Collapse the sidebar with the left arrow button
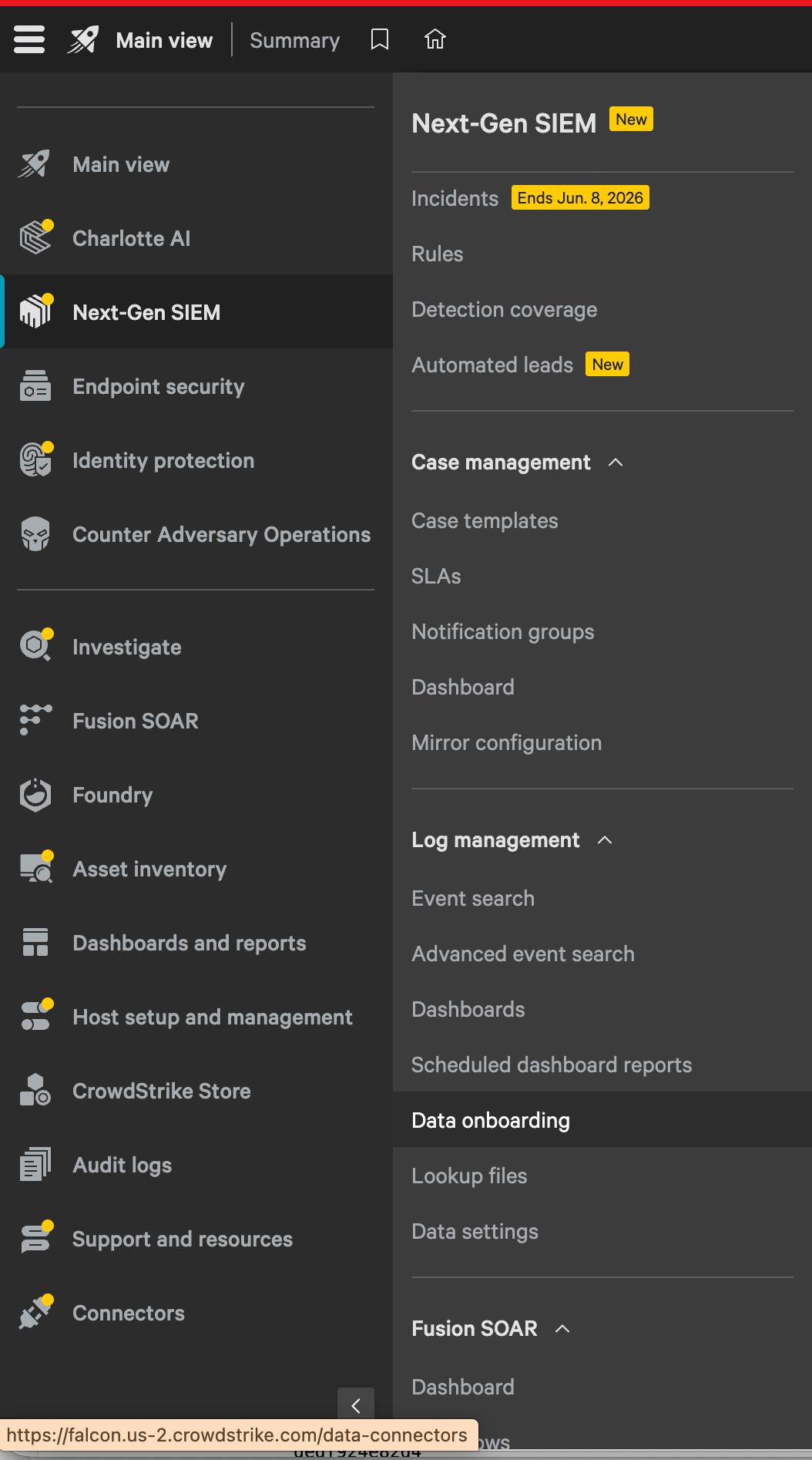This screenshot has width=812, height=1460. pyautogui.click(x=356, y=1405)
